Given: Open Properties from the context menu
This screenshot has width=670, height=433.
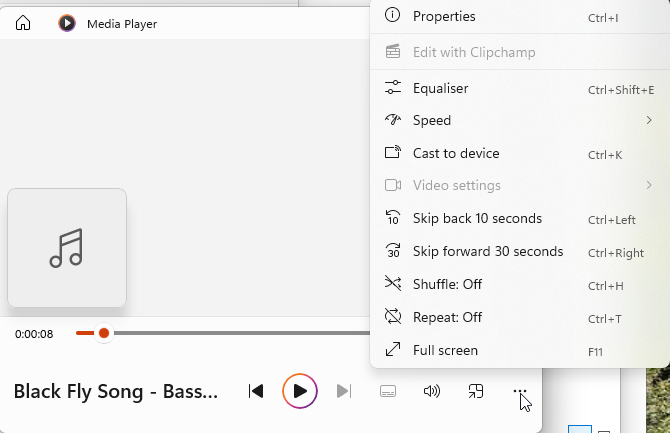Looking at the screenshot, I should pyautogui.click(x=444, y=16).
